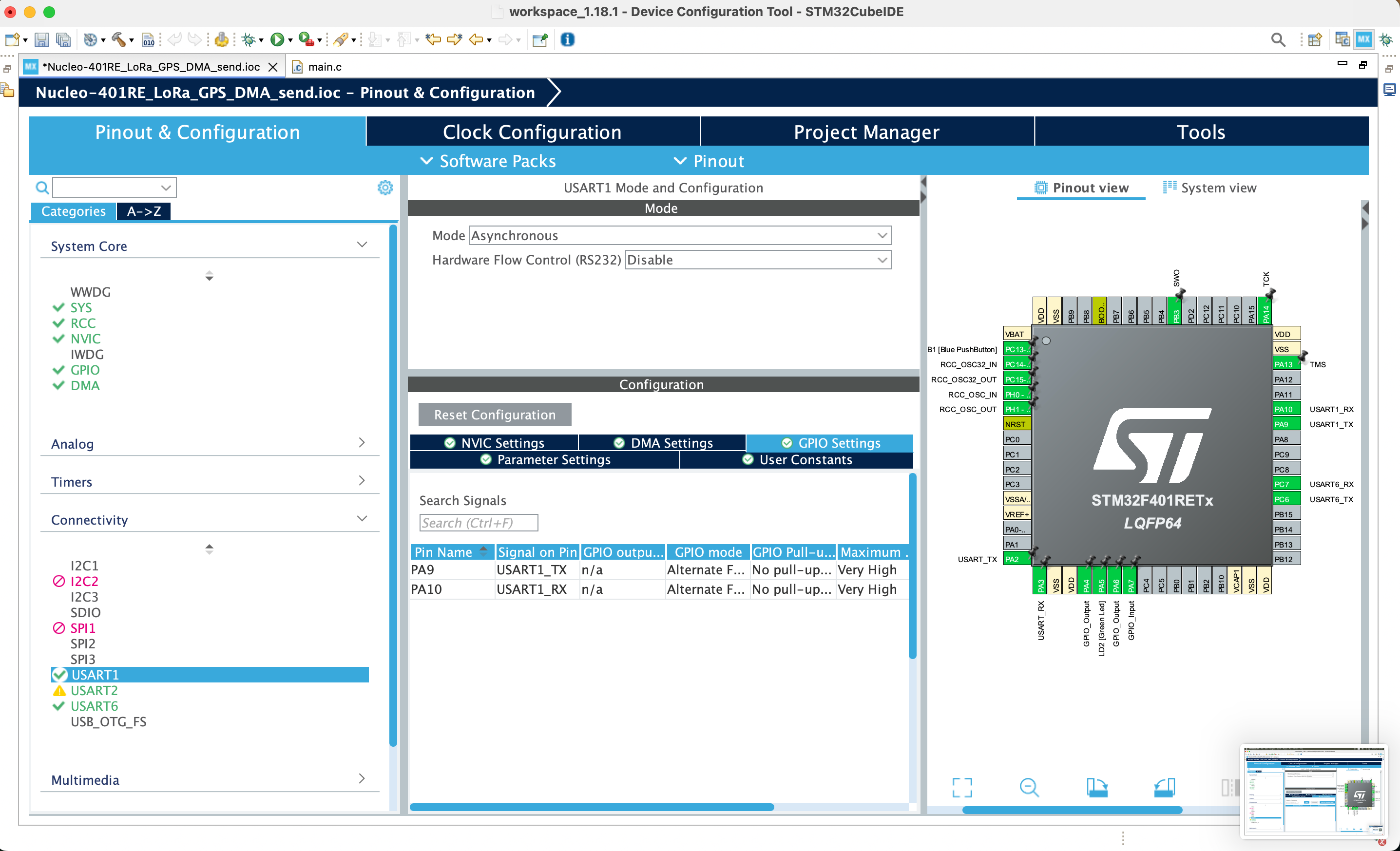Switch to the A->Z tab
Screen dimensions: 1400x851
tap(144, 212)
